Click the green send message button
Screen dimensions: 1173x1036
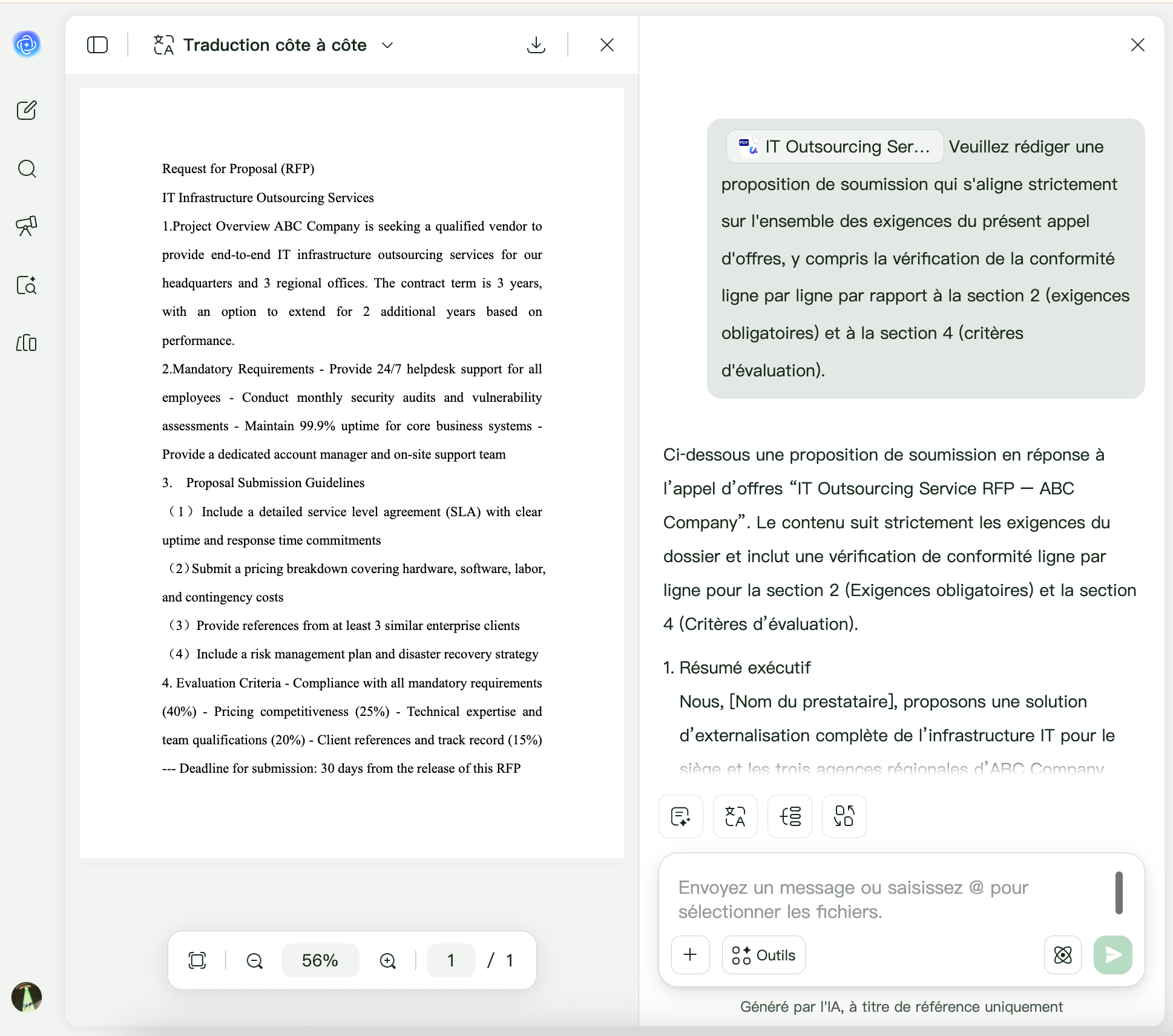tap(1113, 955)
